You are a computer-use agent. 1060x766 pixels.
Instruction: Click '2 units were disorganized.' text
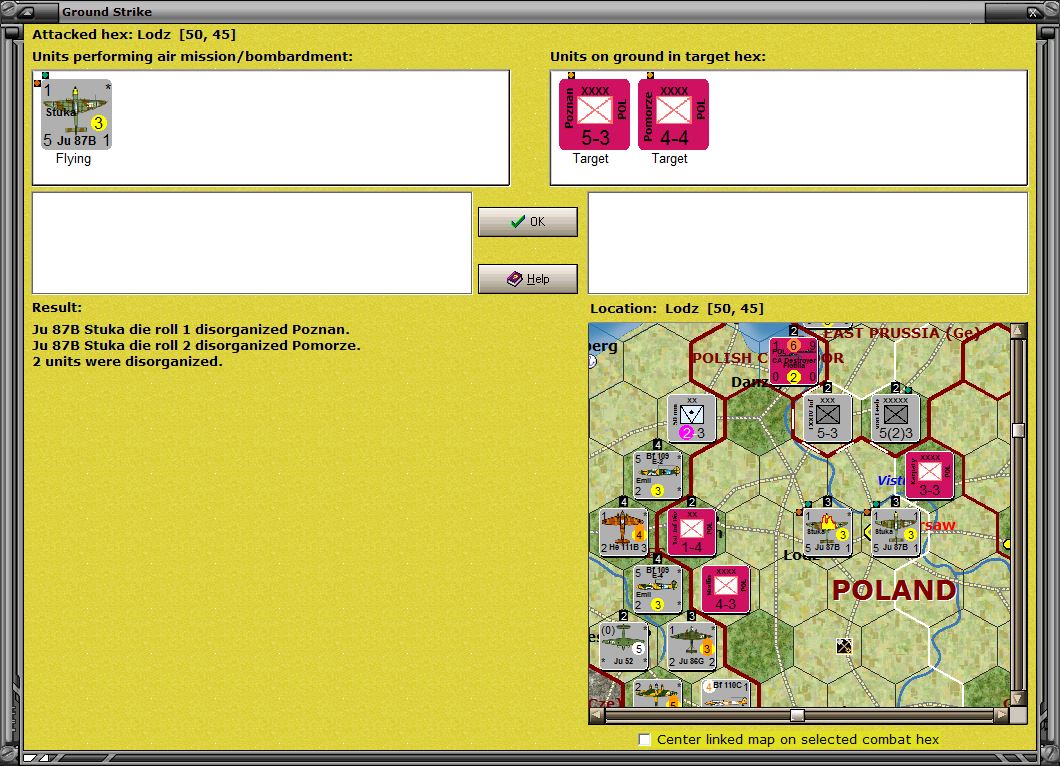[127, 362]
